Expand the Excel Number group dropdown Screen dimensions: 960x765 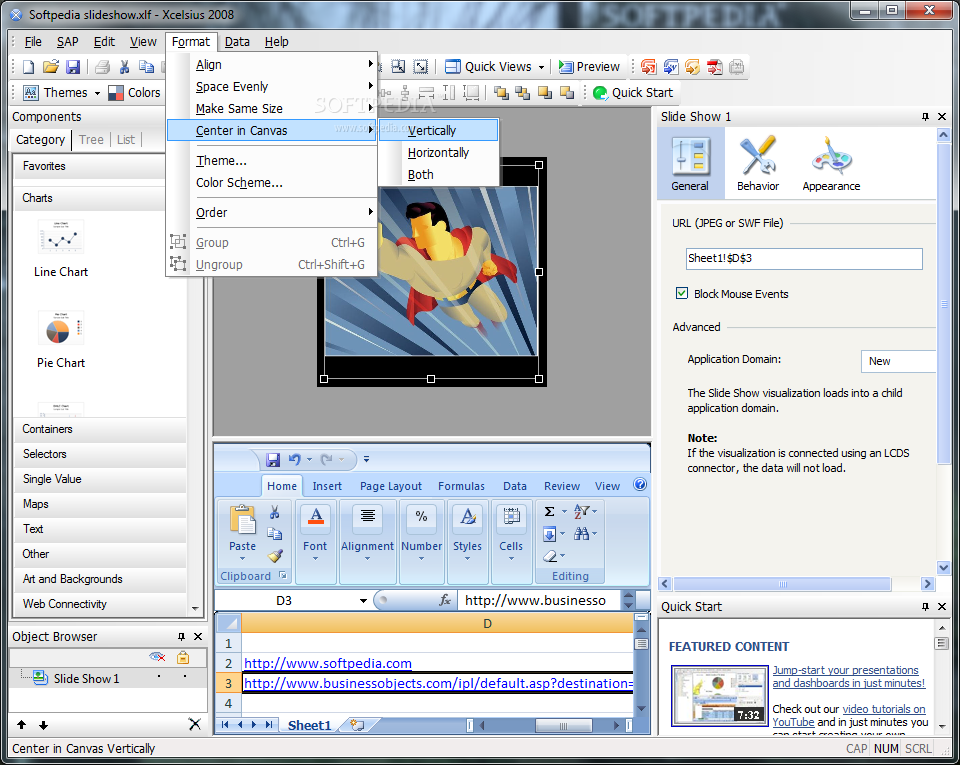pos(421,558)
